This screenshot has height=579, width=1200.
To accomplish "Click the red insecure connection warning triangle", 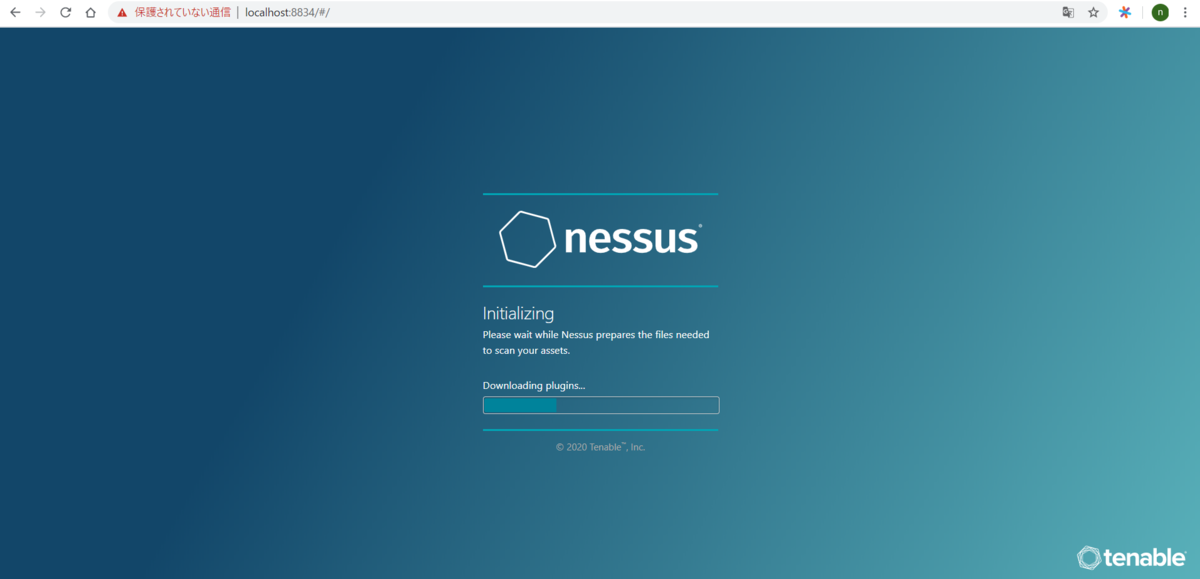I will (x=122, y=13).
